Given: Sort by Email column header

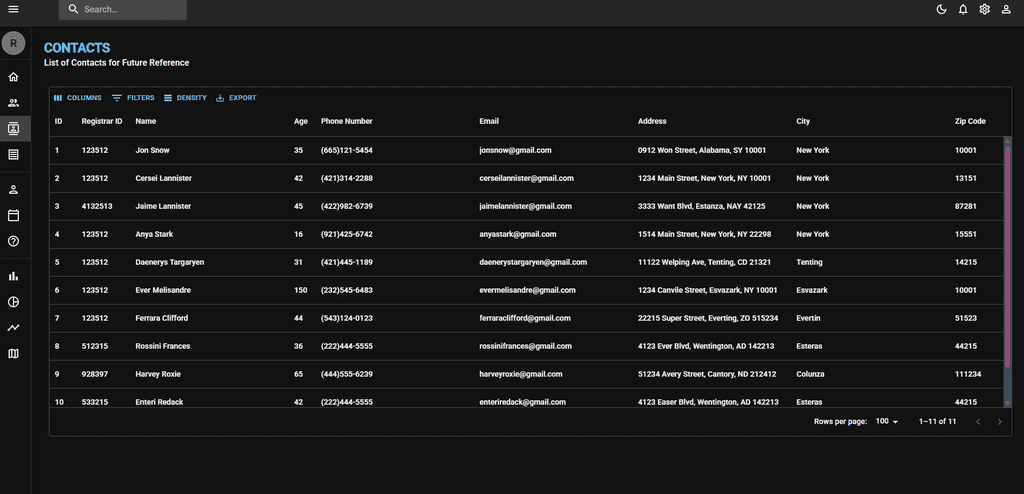Looking at the screenshot, I should (489, 122).
